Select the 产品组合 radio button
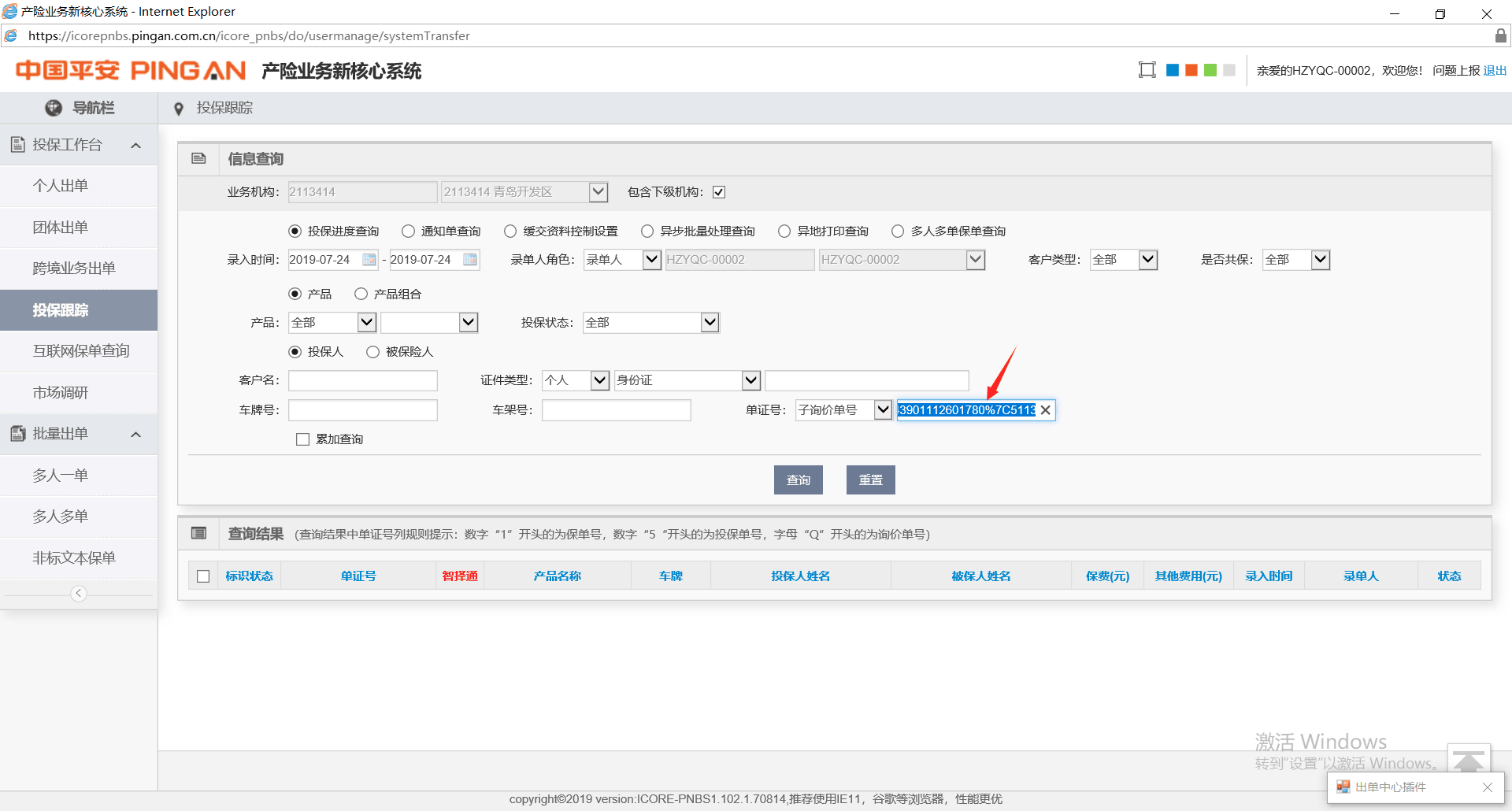Image resolution: width=1512 pixels, height=811 pixels. 361,294
